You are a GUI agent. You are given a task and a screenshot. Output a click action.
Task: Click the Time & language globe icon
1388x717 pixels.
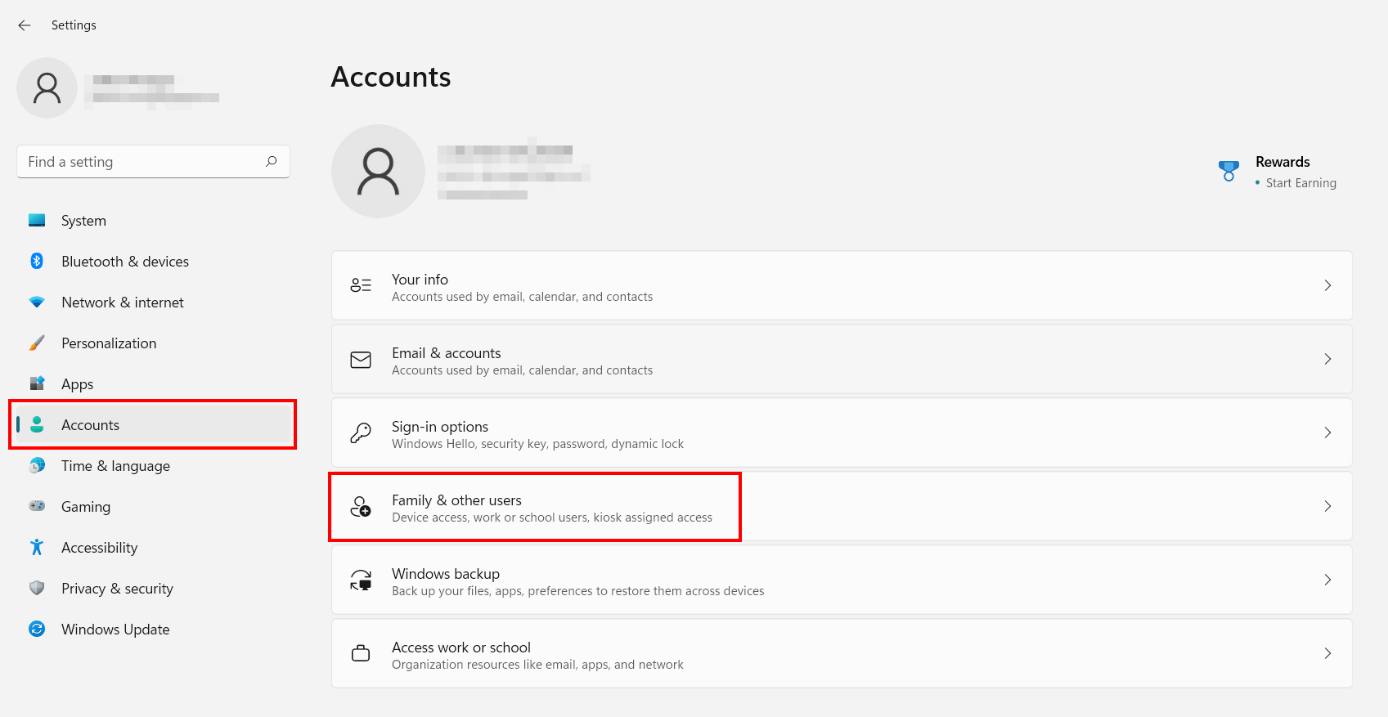click(37, 466)
